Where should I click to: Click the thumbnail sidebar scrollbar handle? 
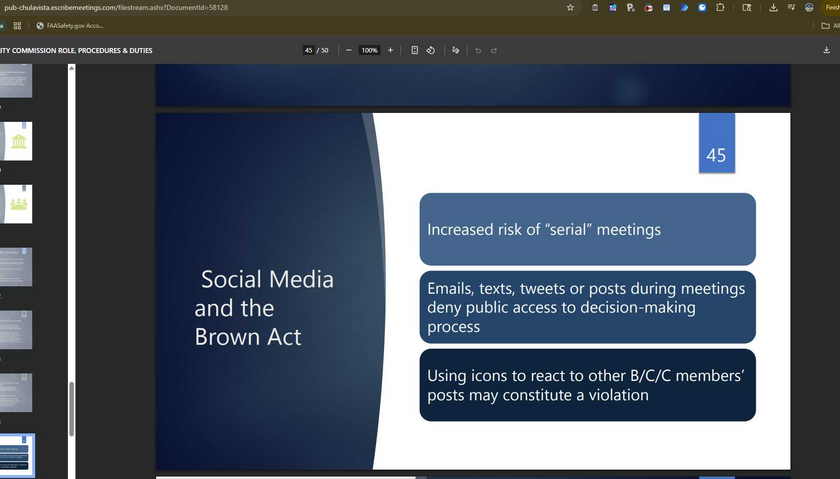click(x=71, y=410)
